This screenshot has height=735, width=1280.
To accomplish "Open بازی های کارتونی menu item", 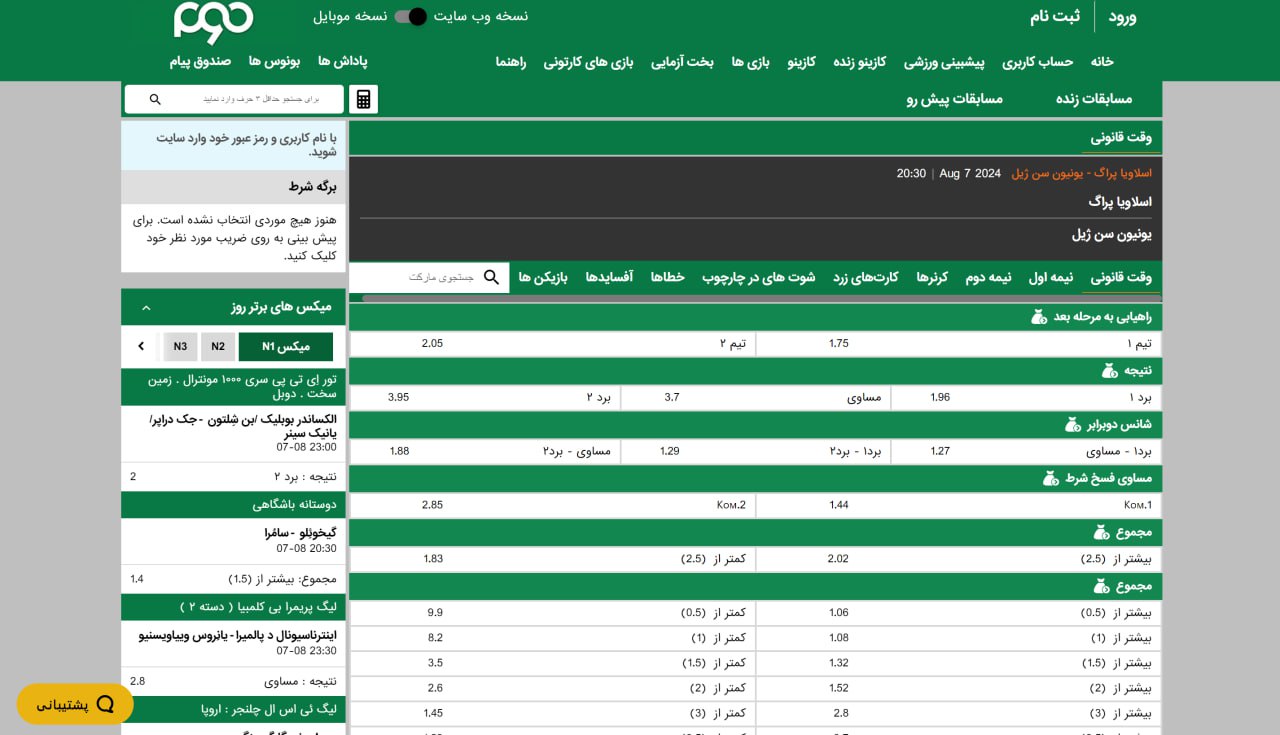I will (x=589, y=61).
